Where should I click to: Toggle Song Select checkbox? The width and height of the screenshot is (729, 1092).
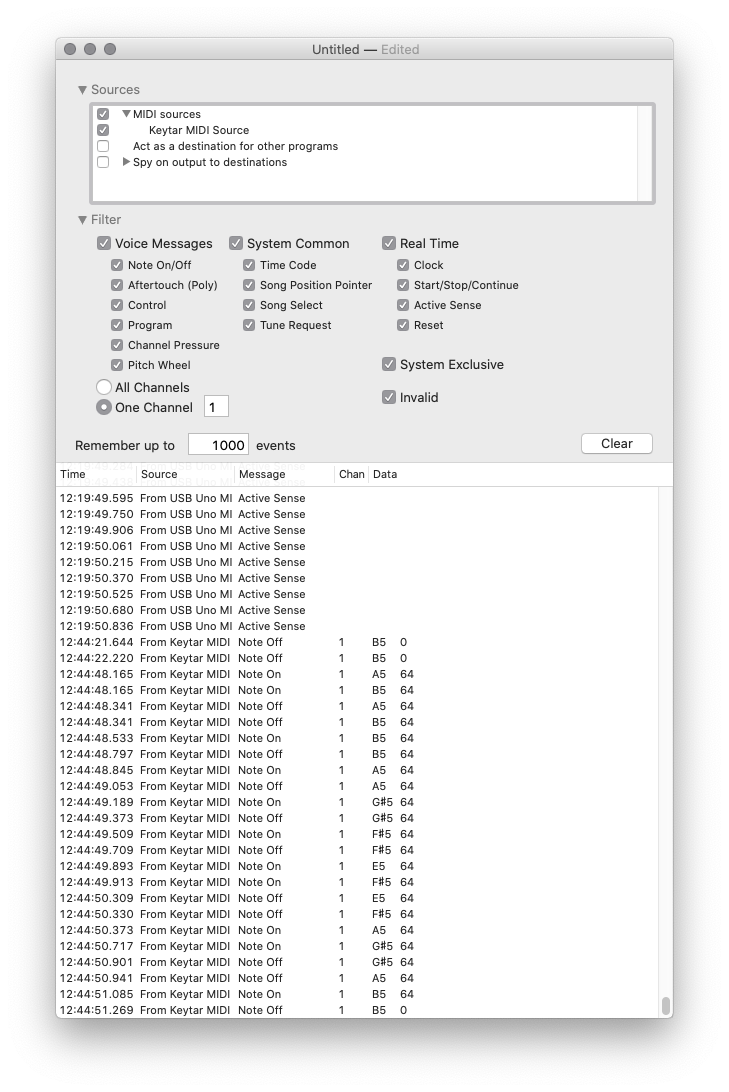click(249, 305)
